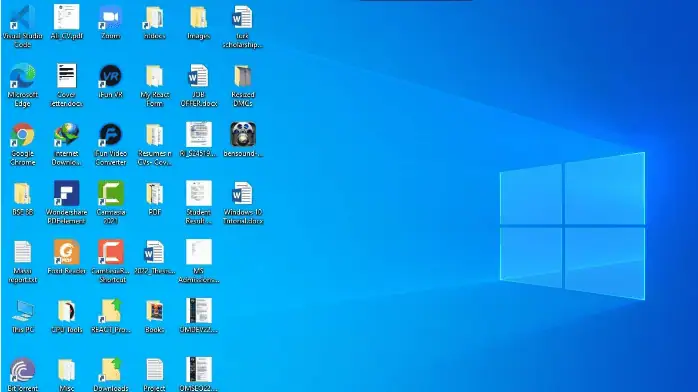
Task: Select the bensound audio file icon
Action: (243, 134)
